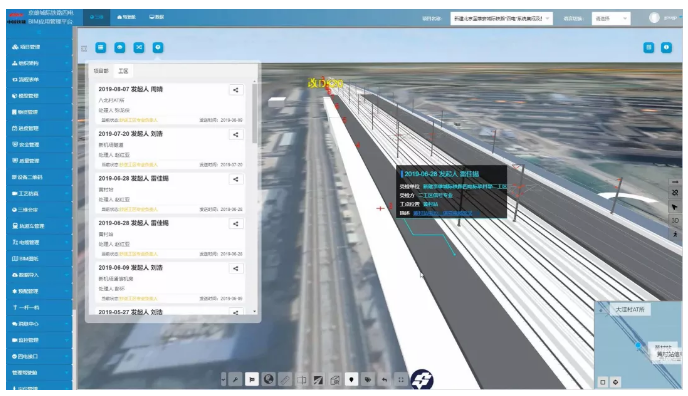Click the list panel's vertical scrollbar thumb
The width and height of the screenshot is (688, 396).
pos(254,113)
